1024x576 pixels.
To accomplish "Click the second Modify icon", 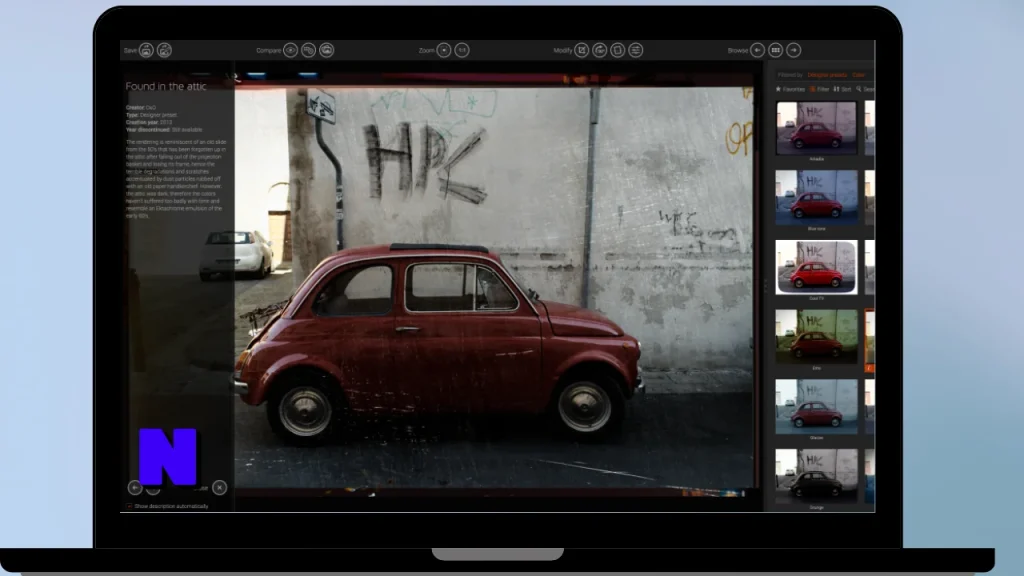I will 600,50.
